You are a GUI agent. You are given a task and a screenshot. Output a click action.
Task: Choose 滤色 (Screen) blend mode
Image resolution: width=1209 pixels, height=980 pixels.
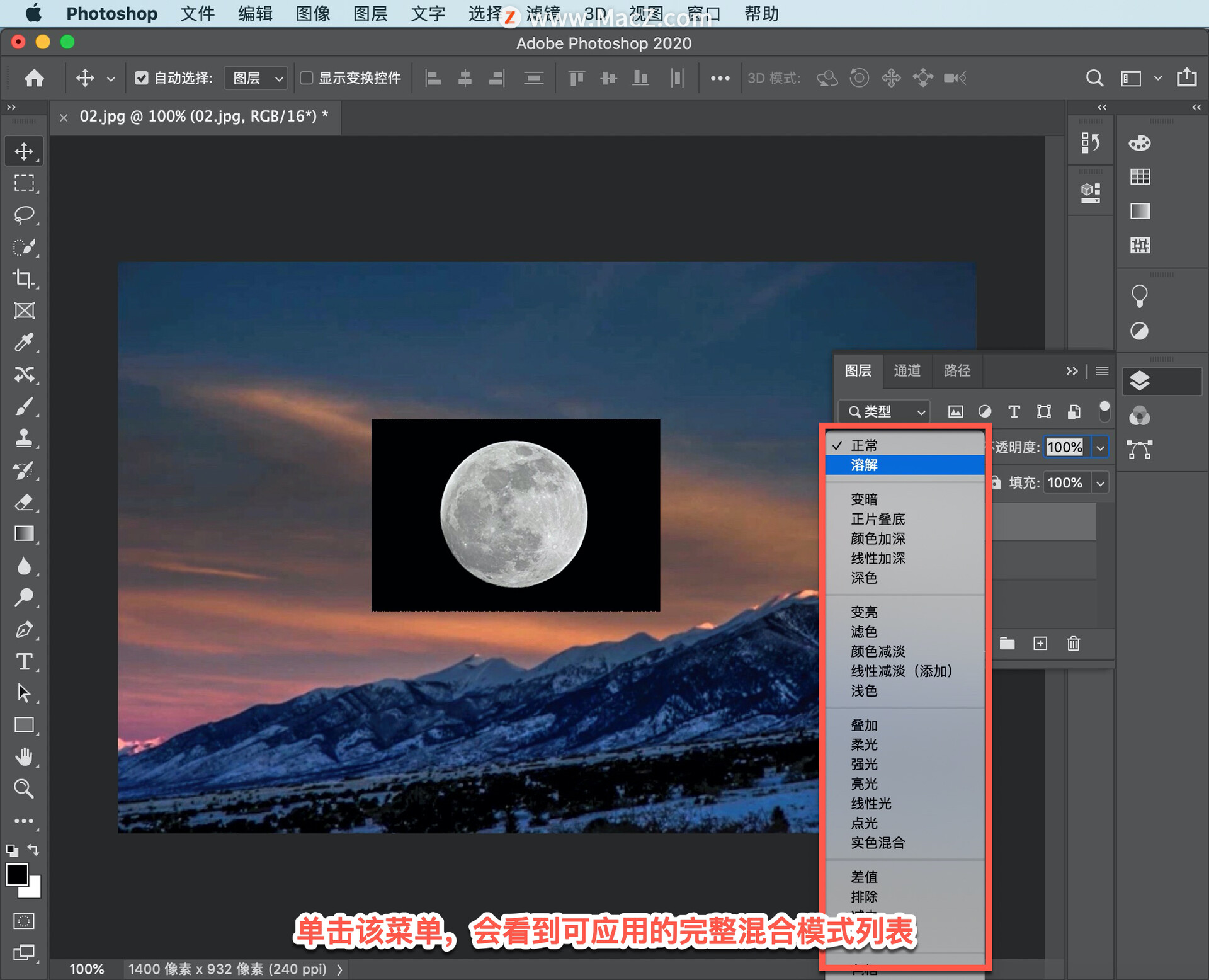tap(905, 632)
